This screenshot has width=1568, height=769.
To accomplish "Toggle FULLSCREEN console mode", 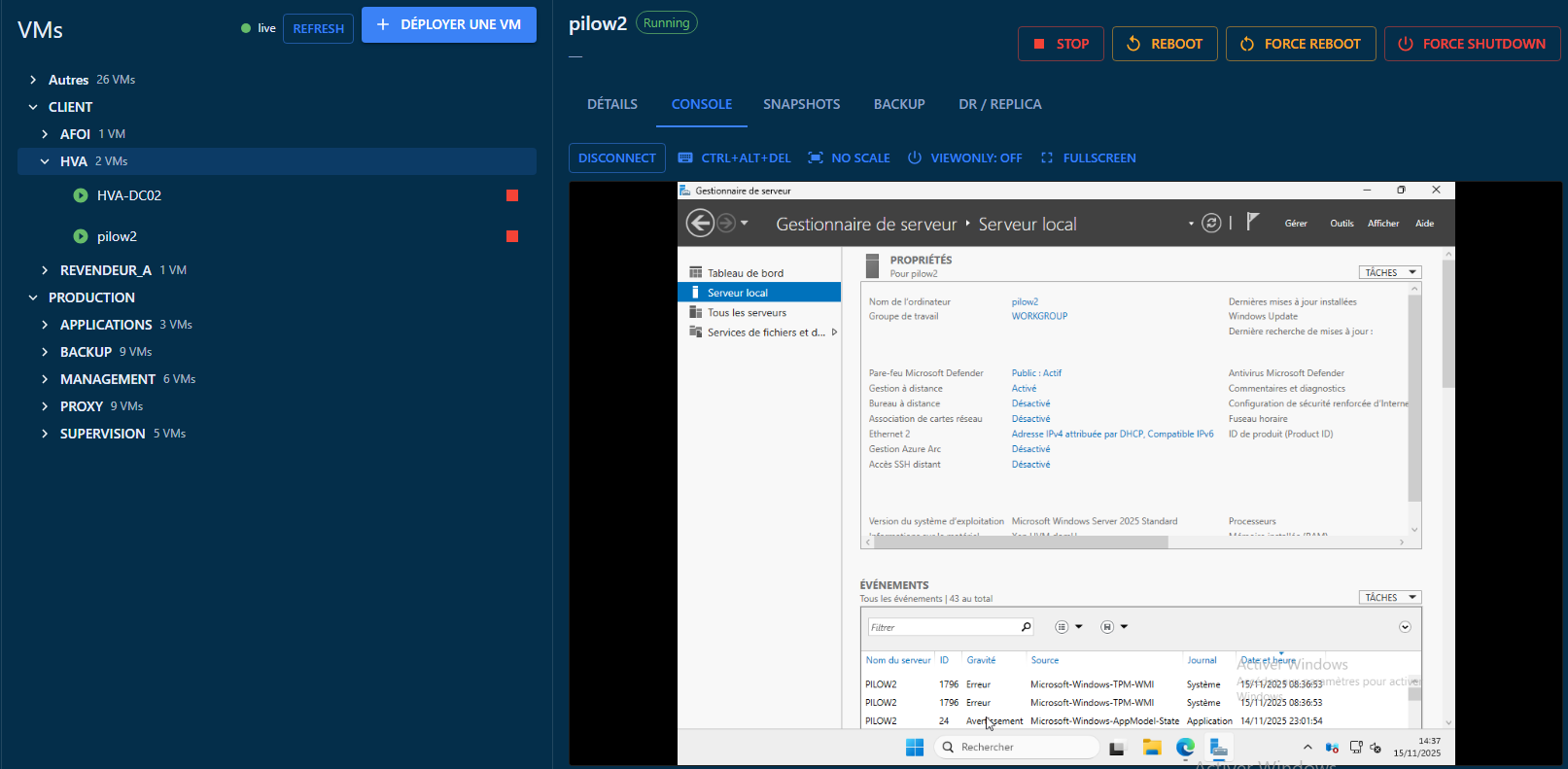I will click(1088, 157).
